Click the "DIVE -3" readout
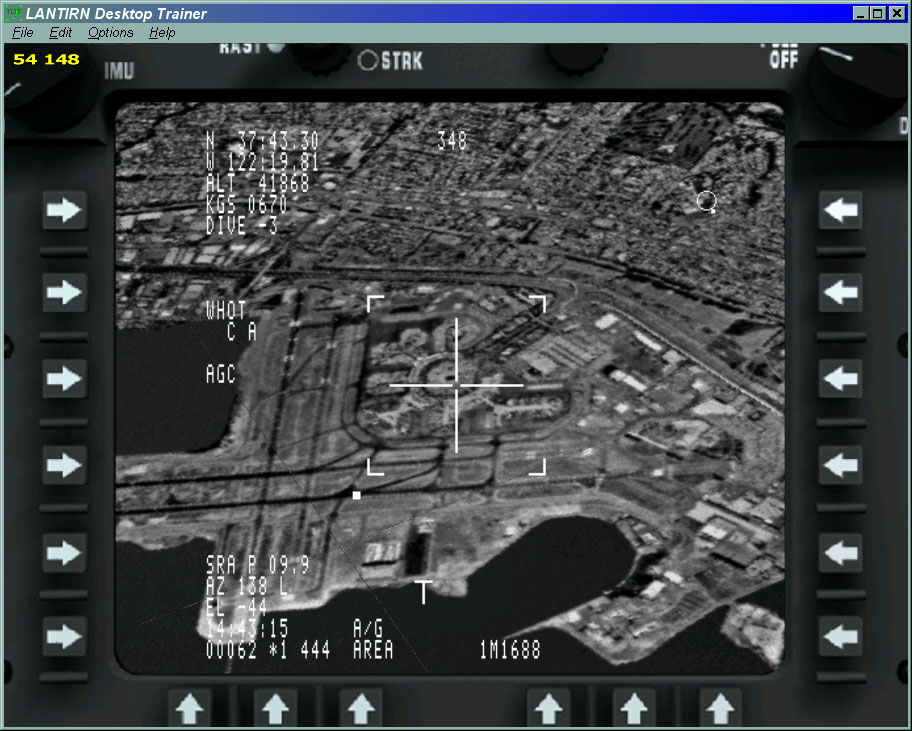 [x=242, y=225]
